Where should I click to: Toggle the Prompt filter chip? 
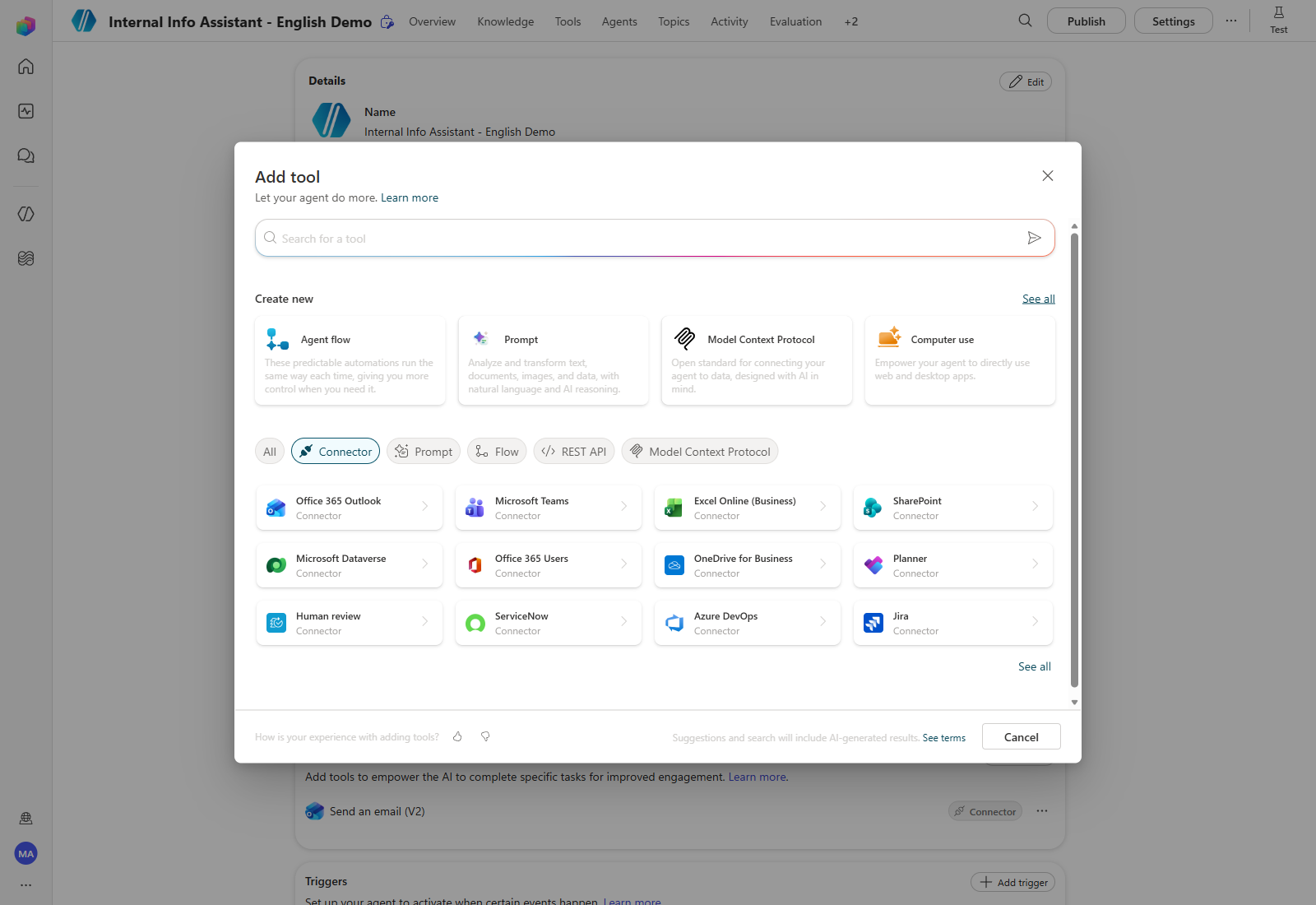click(424, 451)
